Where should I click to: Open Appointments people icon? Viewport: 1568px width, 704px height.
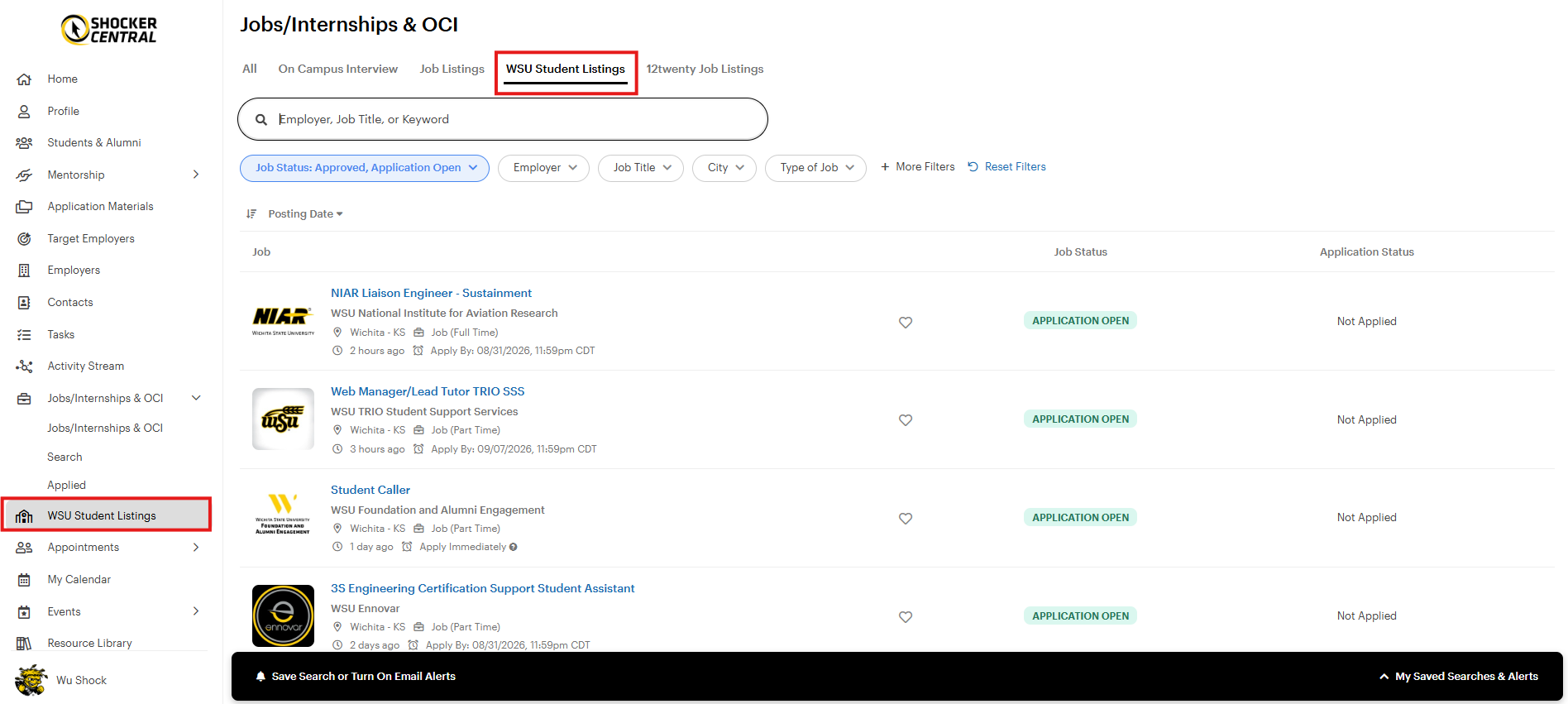point(24,548)
